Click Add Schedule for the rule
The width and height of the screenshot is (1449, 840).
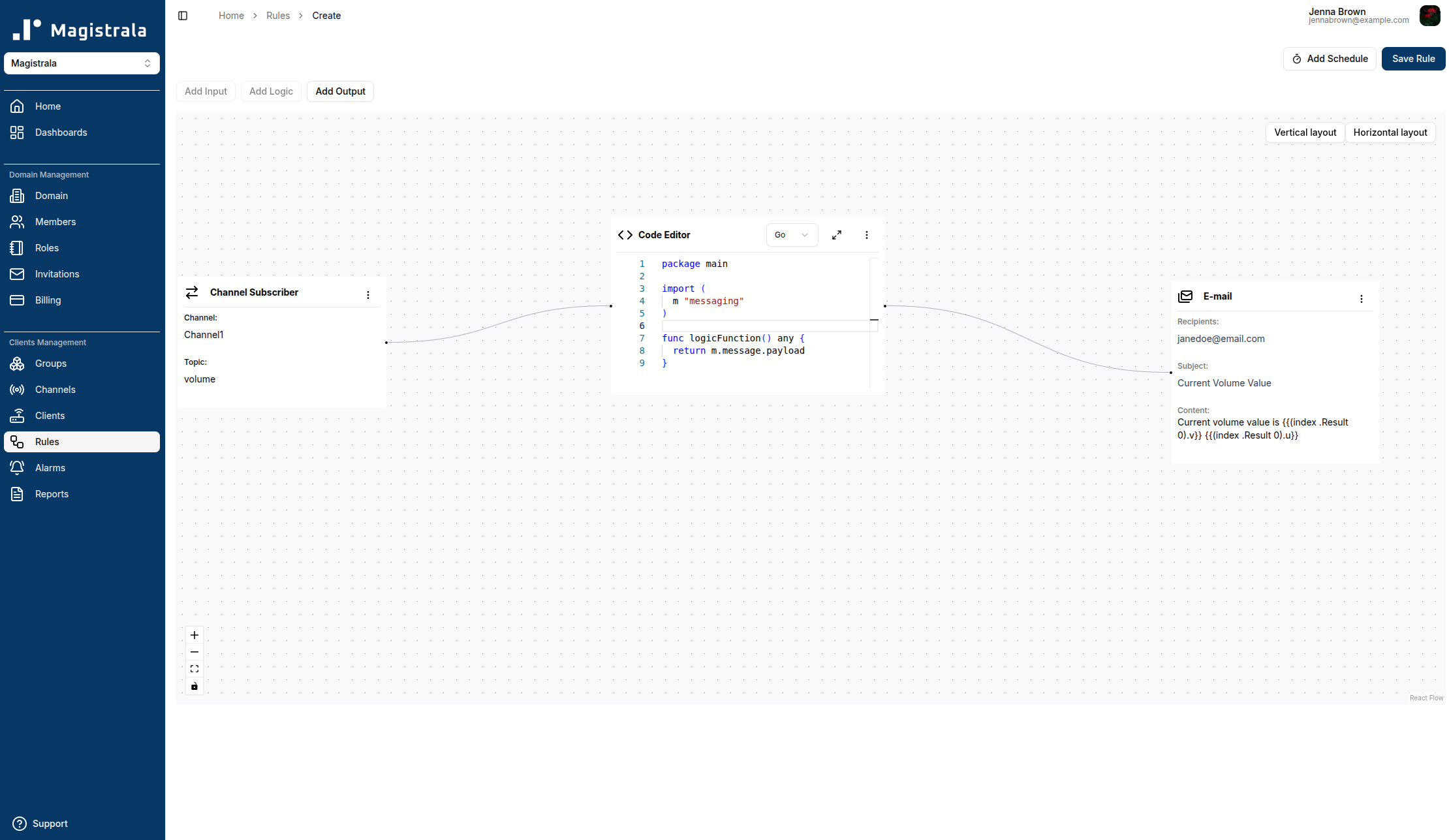tap(1329, 59)
